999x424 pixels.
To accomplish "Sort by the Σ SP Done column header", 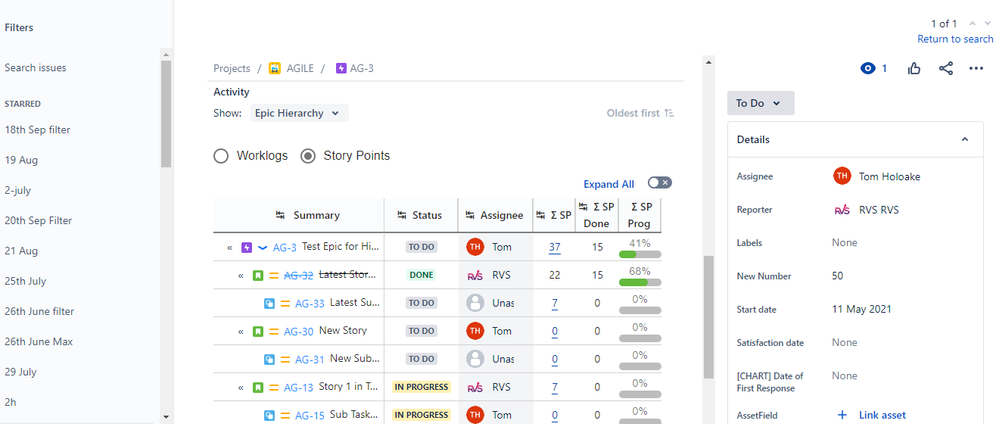I will (x=597, y=215).
